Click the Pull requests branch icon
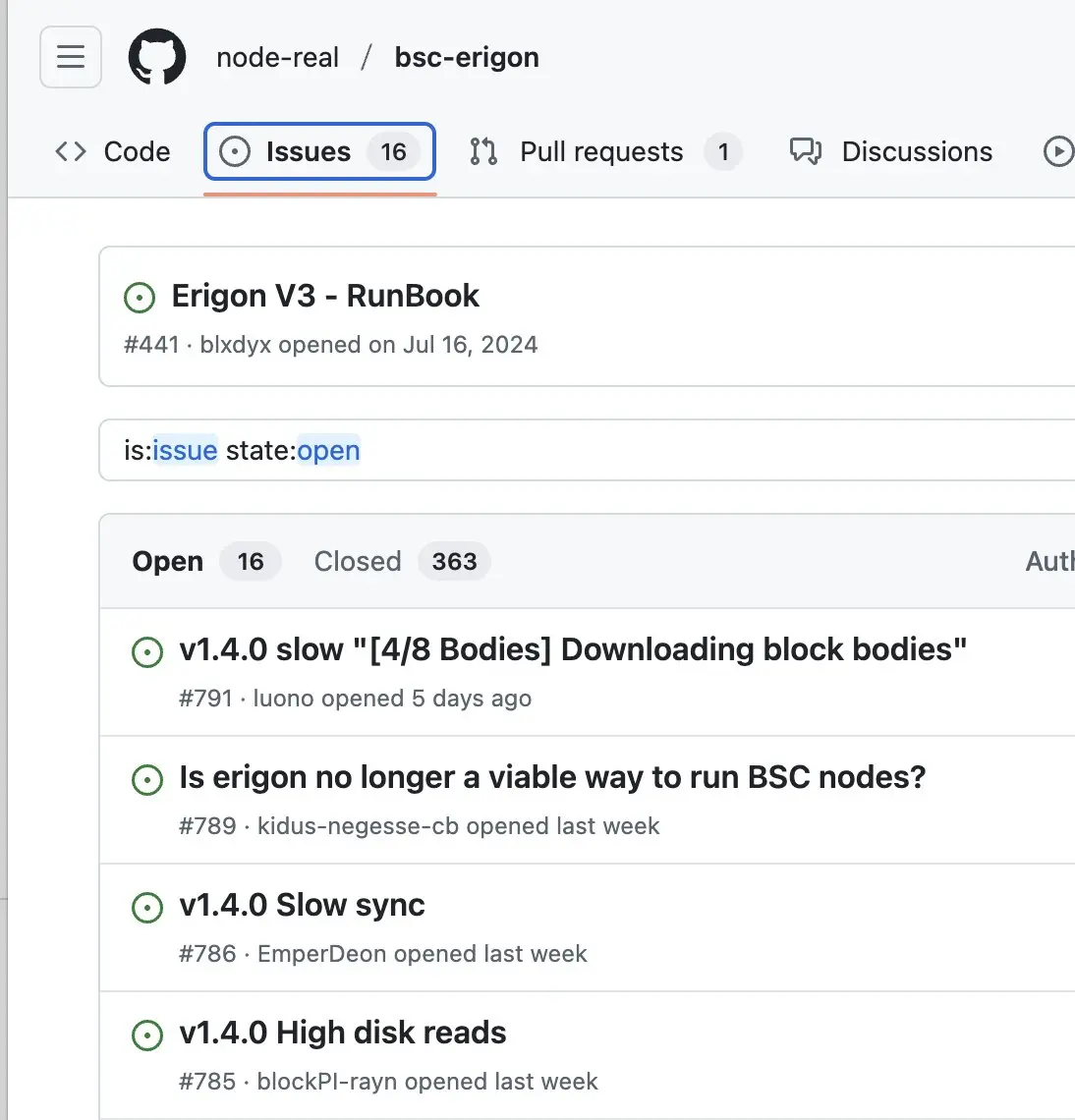1075x1120 pixels. coord(483,151)
